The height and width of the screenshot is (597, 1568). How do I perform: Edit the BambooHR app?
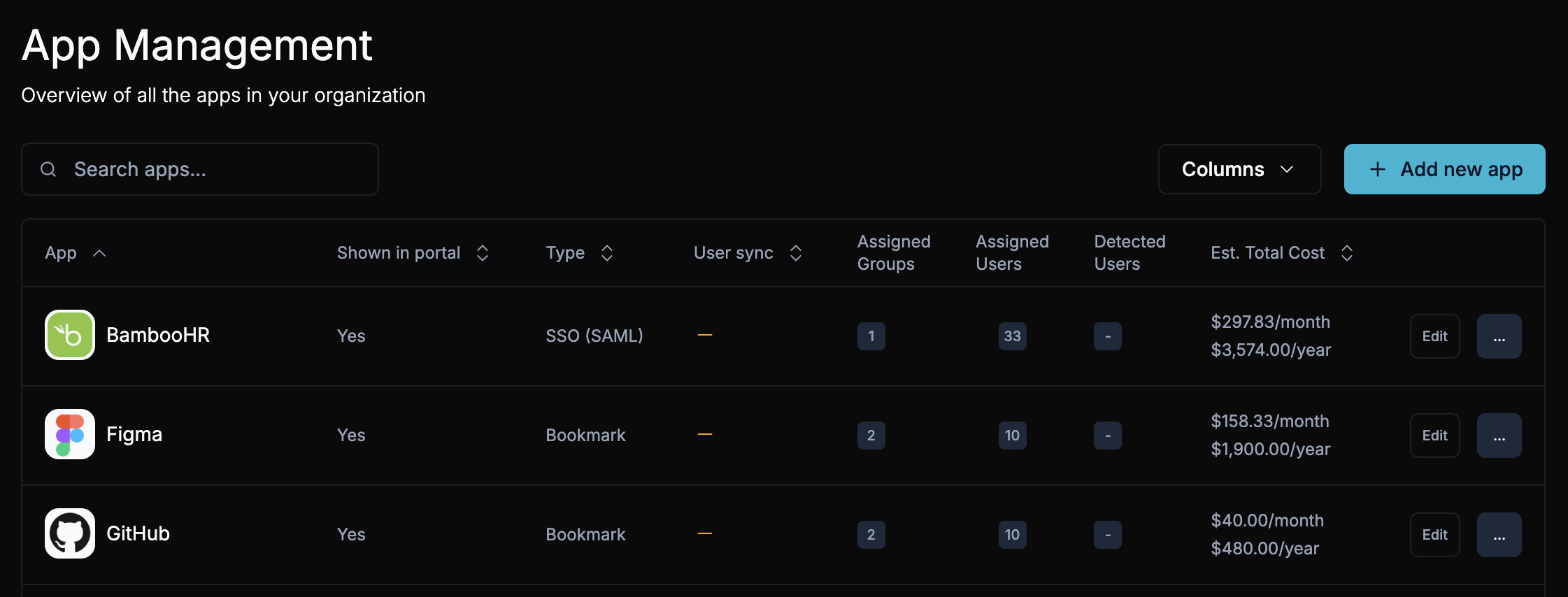coord(1434,336)
